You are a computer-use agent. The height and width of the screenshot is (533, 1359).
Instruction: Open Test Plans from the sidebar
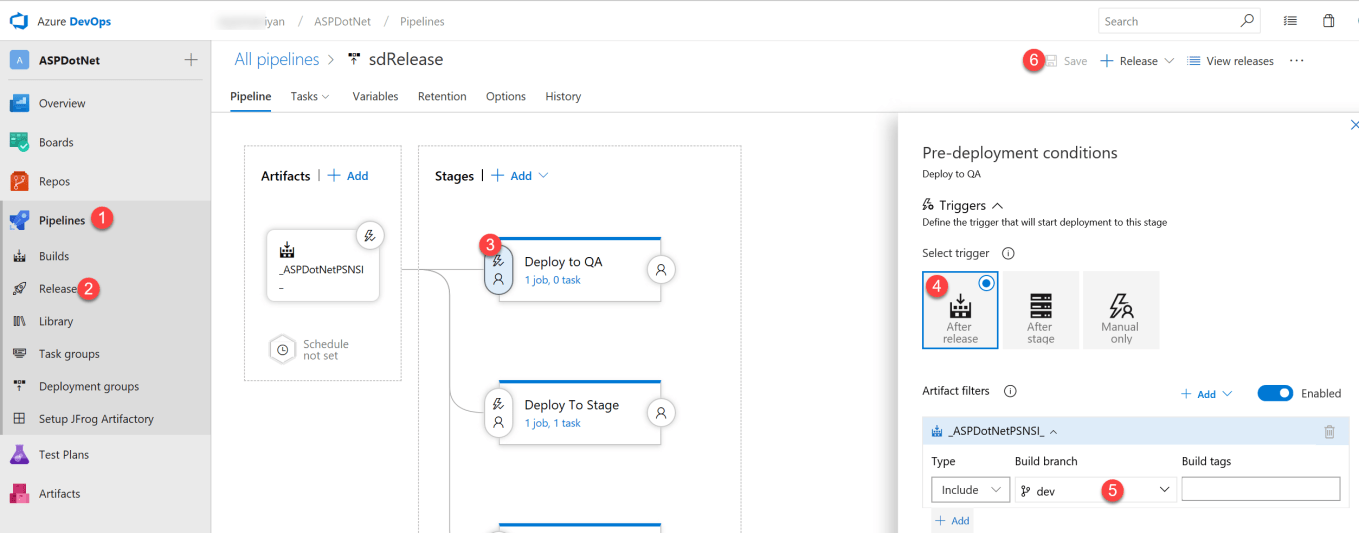click(63, 455)
